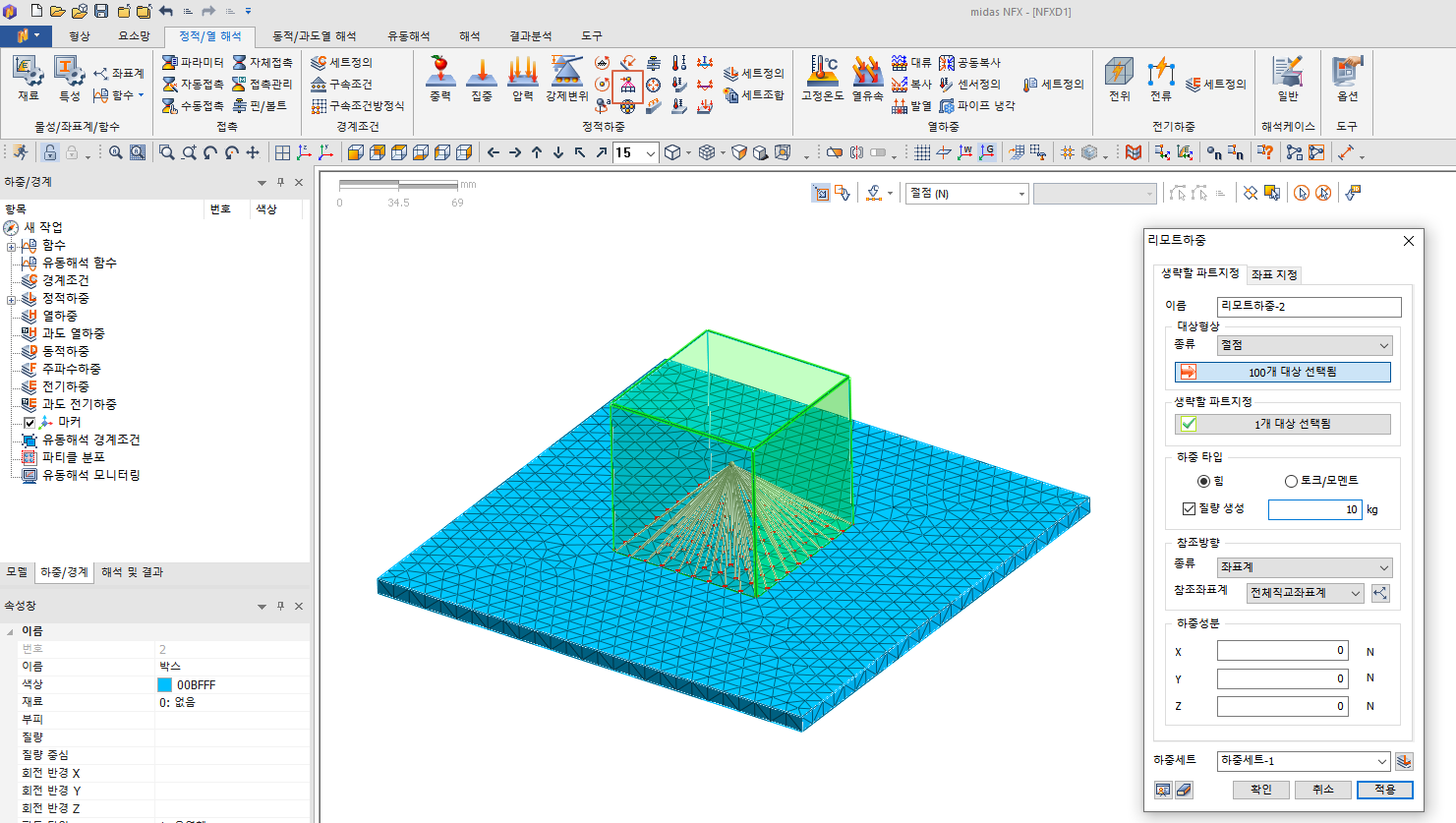Open the 종류 절점 dropdown in dialog

(1305, 345)
